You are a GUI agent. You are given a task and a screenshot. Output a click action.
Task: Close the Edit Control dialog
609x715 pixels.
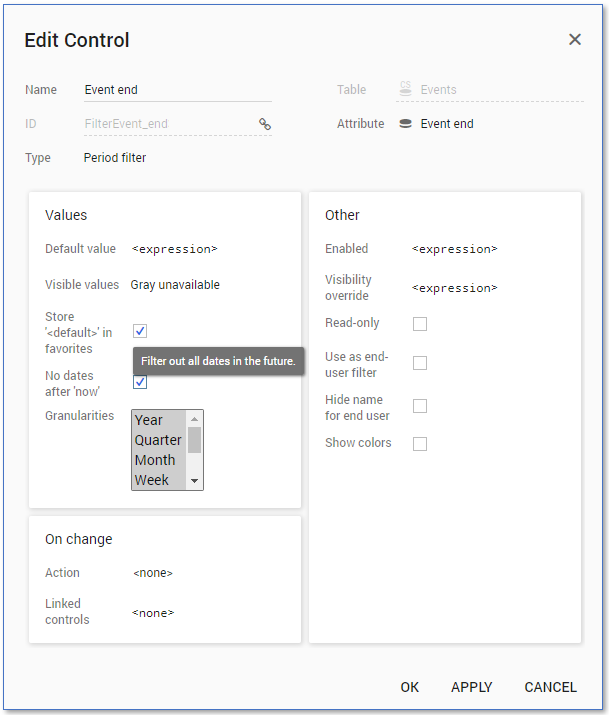[x=575, y=40]
